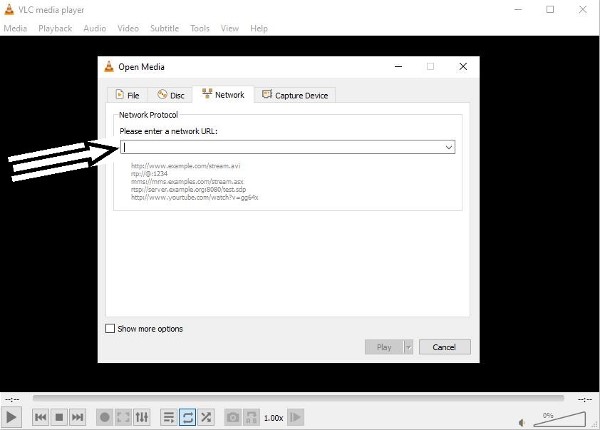Toggle random shuffle playback
Viewport: 600px width, 430px height.
[x=206, y=417]
